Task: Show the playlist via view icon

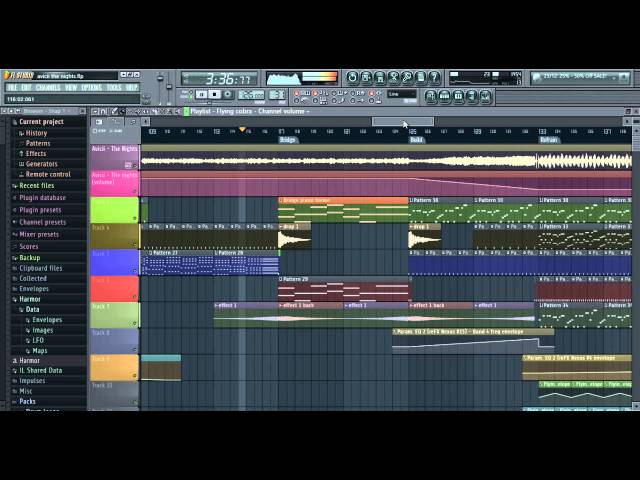Action: [431, 97]
